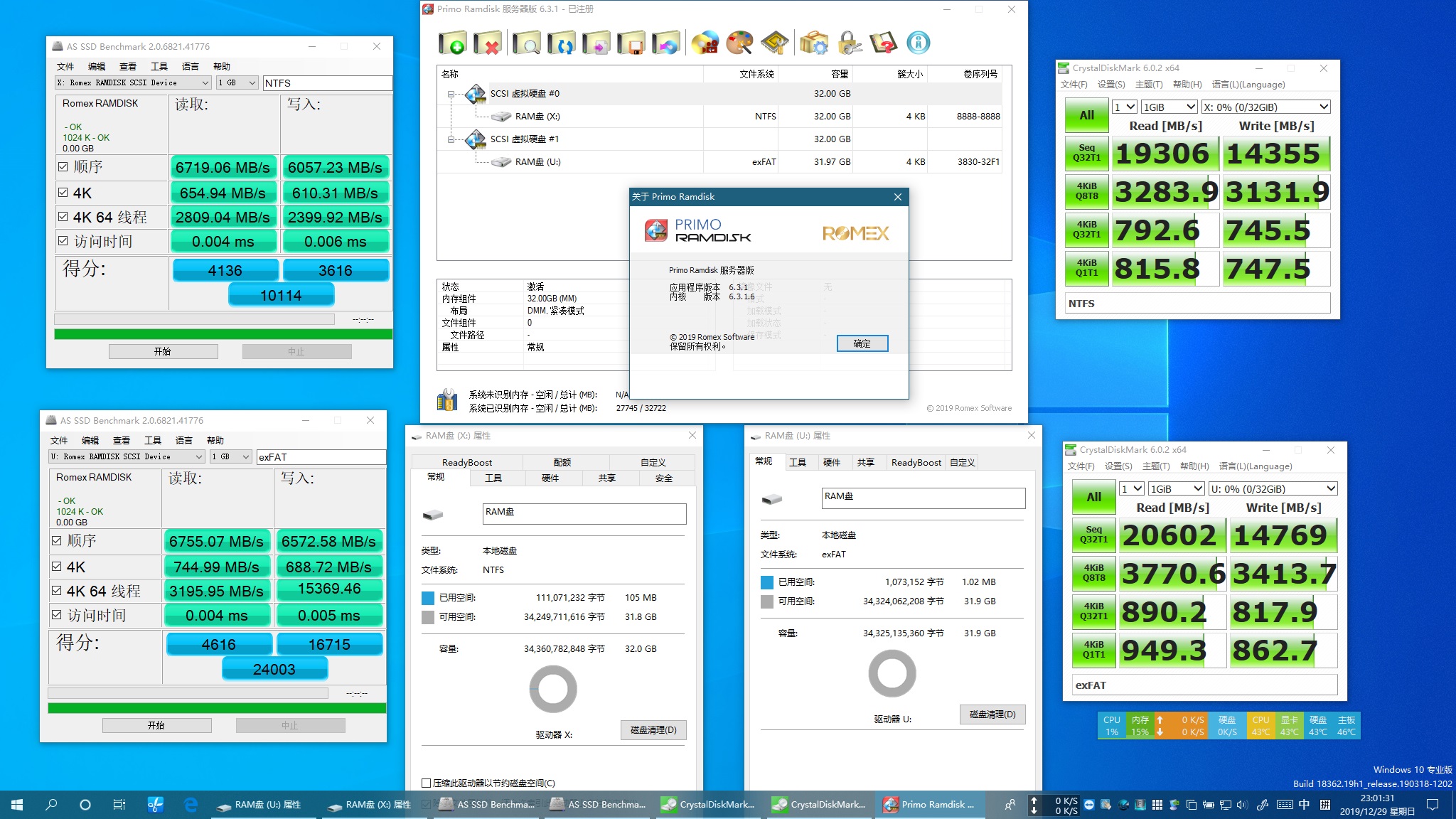The image size is (1456, 819).
Task: Uncheck 4K 64 线程 in exFAT AS SSD window
Action: tap(57, 591)
